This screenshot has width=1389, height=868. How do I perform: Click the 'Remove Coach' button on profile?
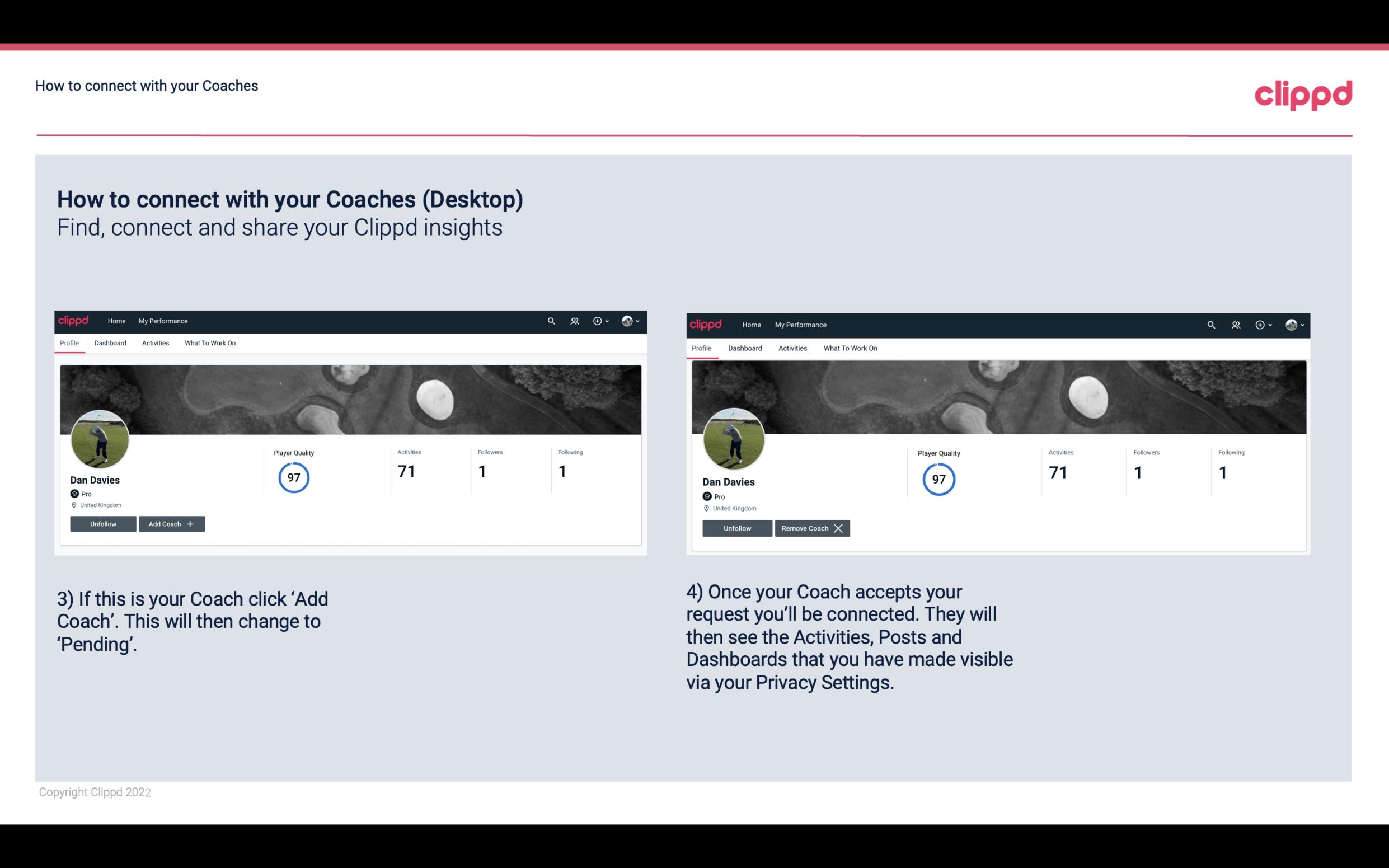click(x=812, y=528)
